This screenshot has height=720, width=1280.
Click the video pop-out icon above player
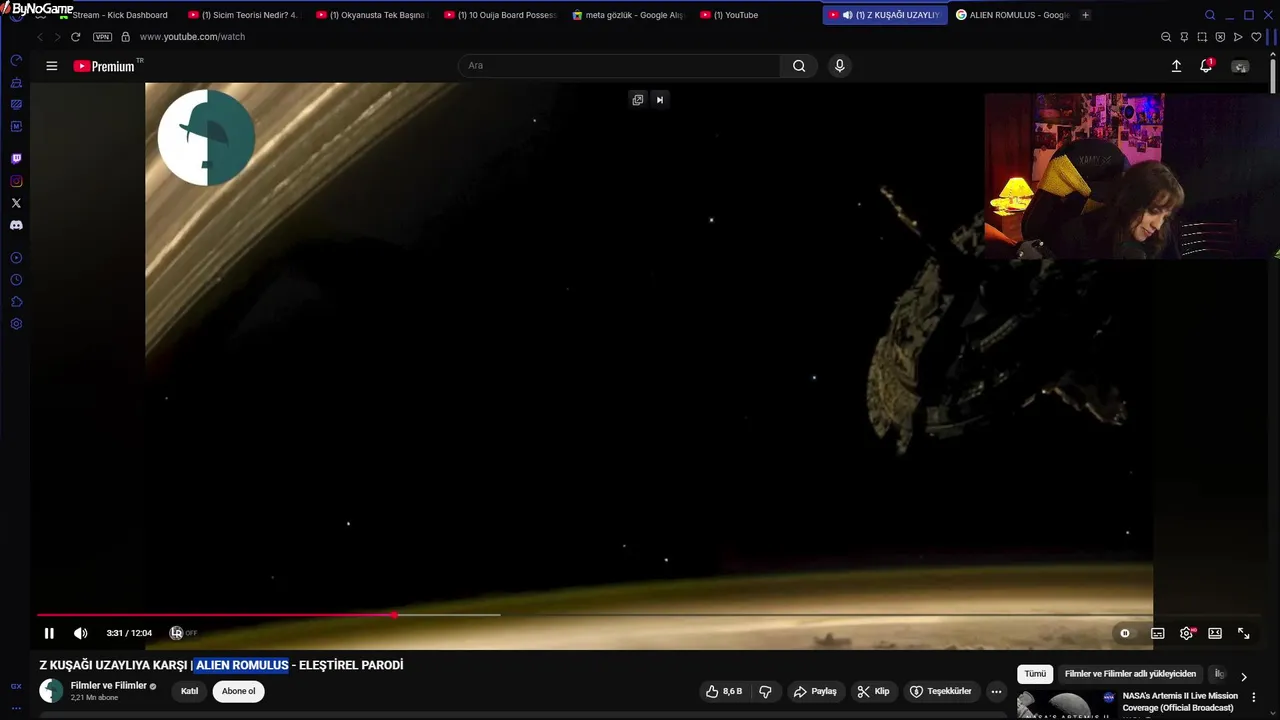pyautogui.click(x=638, y=99)
